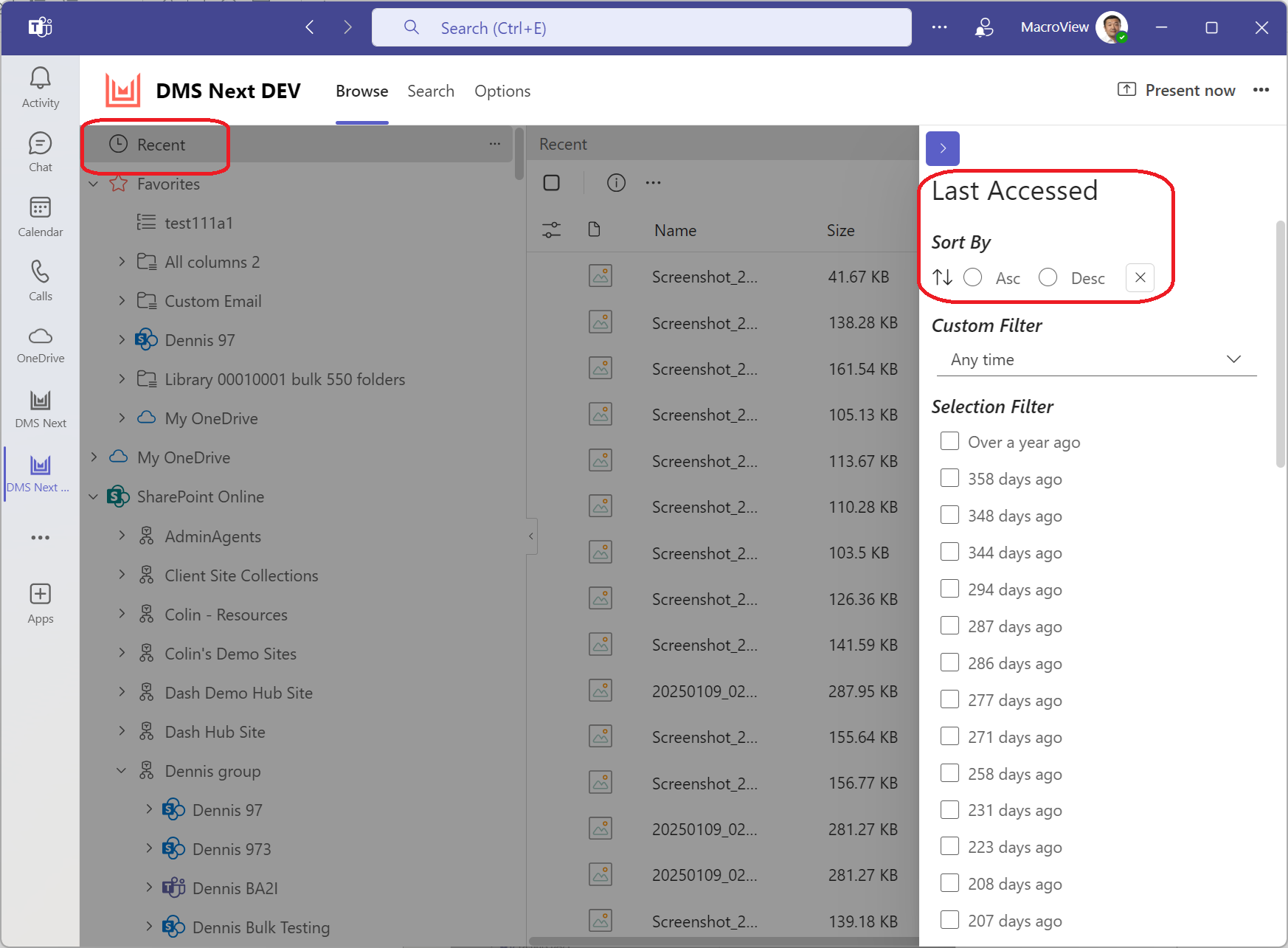Open Calls in the Teams sidebar
Screen dimensions: 1288x948
(x=41, y=281)
